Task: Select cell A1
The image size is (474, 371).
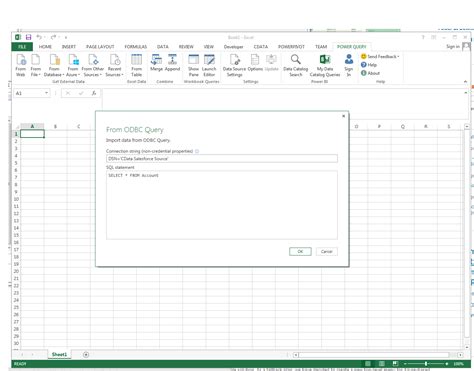Action: [32, 134]
